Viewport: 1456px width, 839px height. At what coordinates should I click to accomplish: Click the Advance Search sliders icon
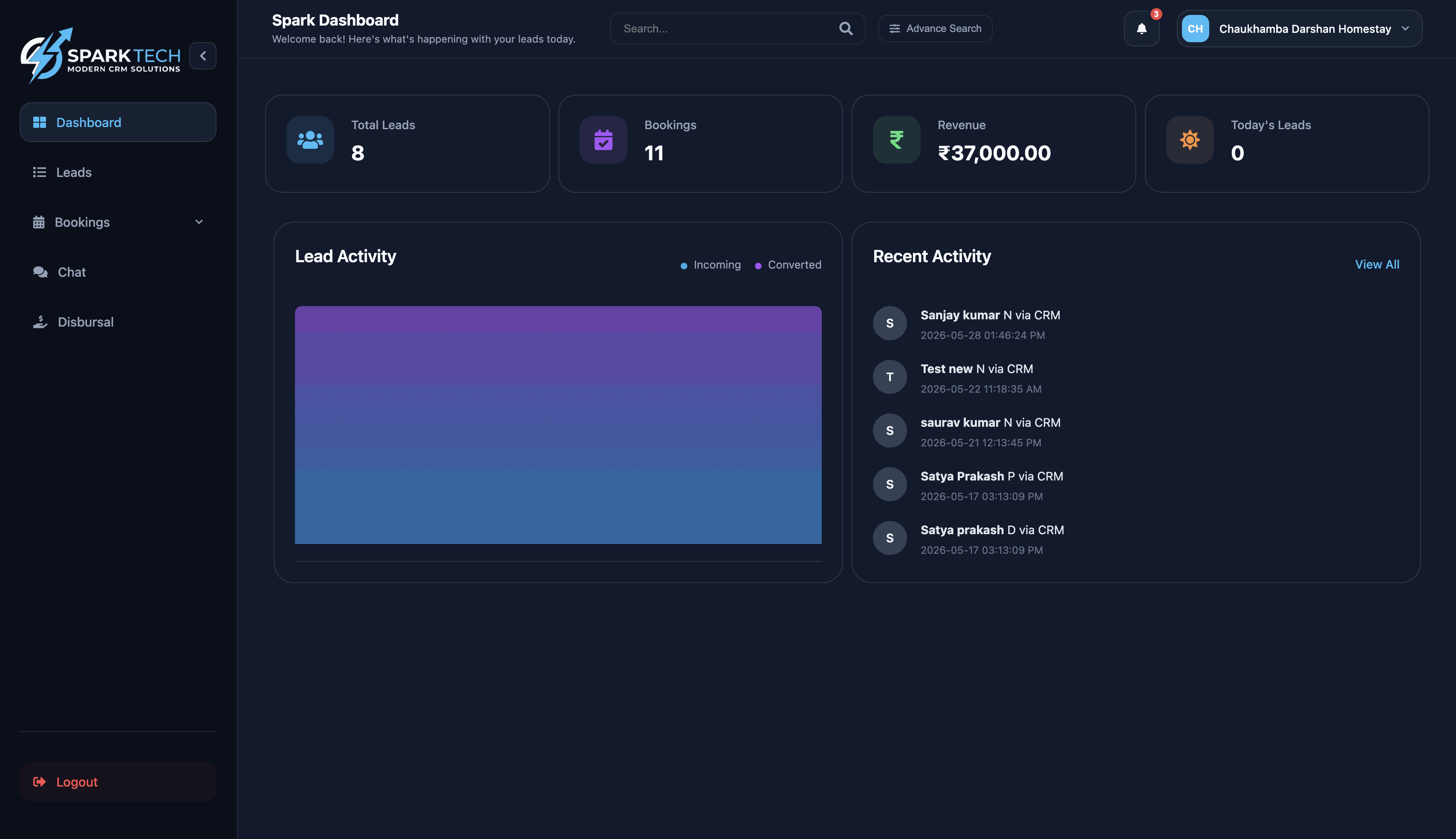(x=894, y=28)
